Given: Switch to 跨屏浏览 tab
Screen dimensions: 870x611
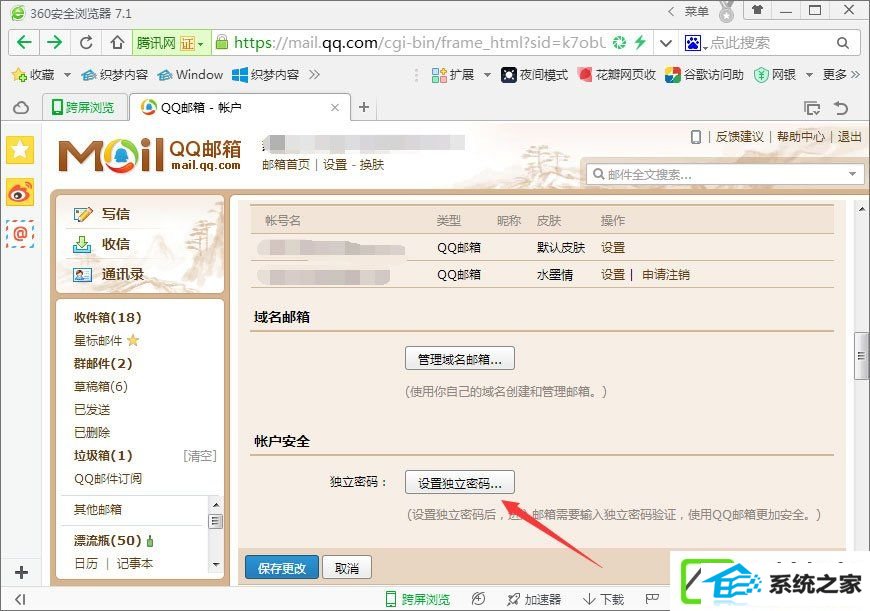Looking at the screenshot, I should pyautogui.click(x=84, y=107).
